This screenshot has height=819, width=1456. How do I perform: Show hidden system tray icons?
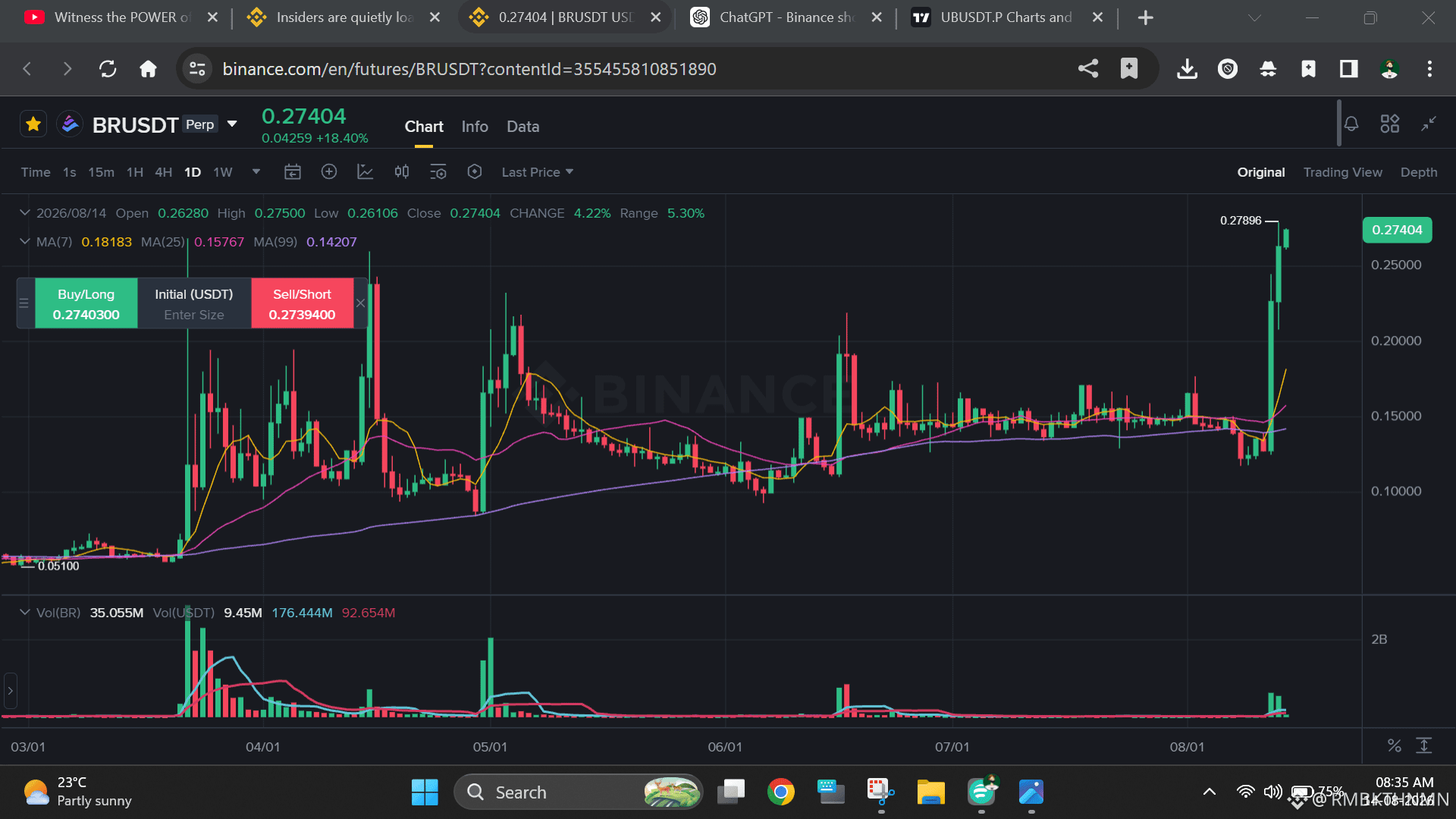pos(1210,792)
